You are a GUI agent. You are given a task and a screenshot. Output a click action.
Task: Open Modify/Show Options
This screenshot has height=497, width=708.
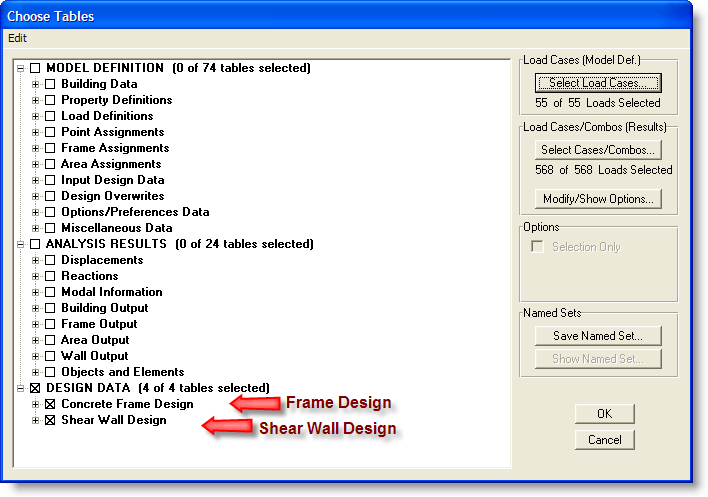tap(599, 199)
